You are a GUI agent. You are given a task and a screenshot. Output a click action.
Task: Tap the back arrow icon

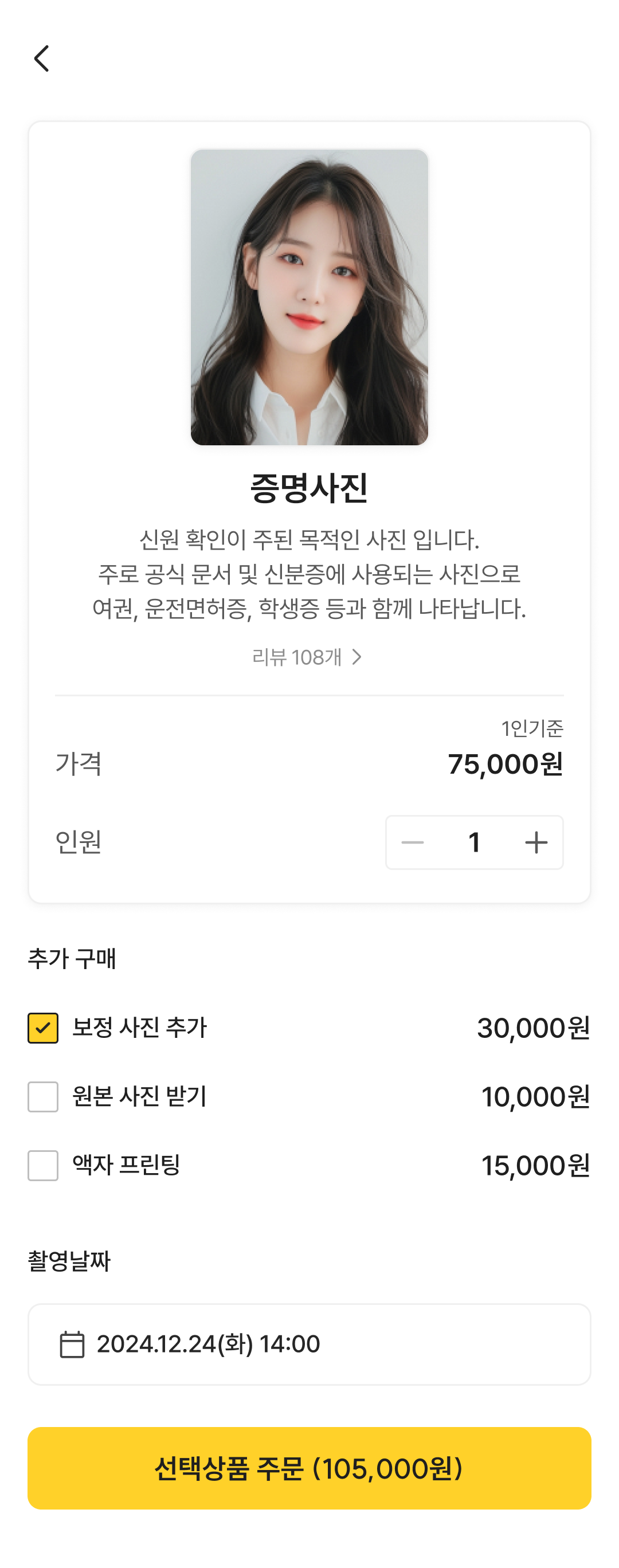[x=41, y=58]
